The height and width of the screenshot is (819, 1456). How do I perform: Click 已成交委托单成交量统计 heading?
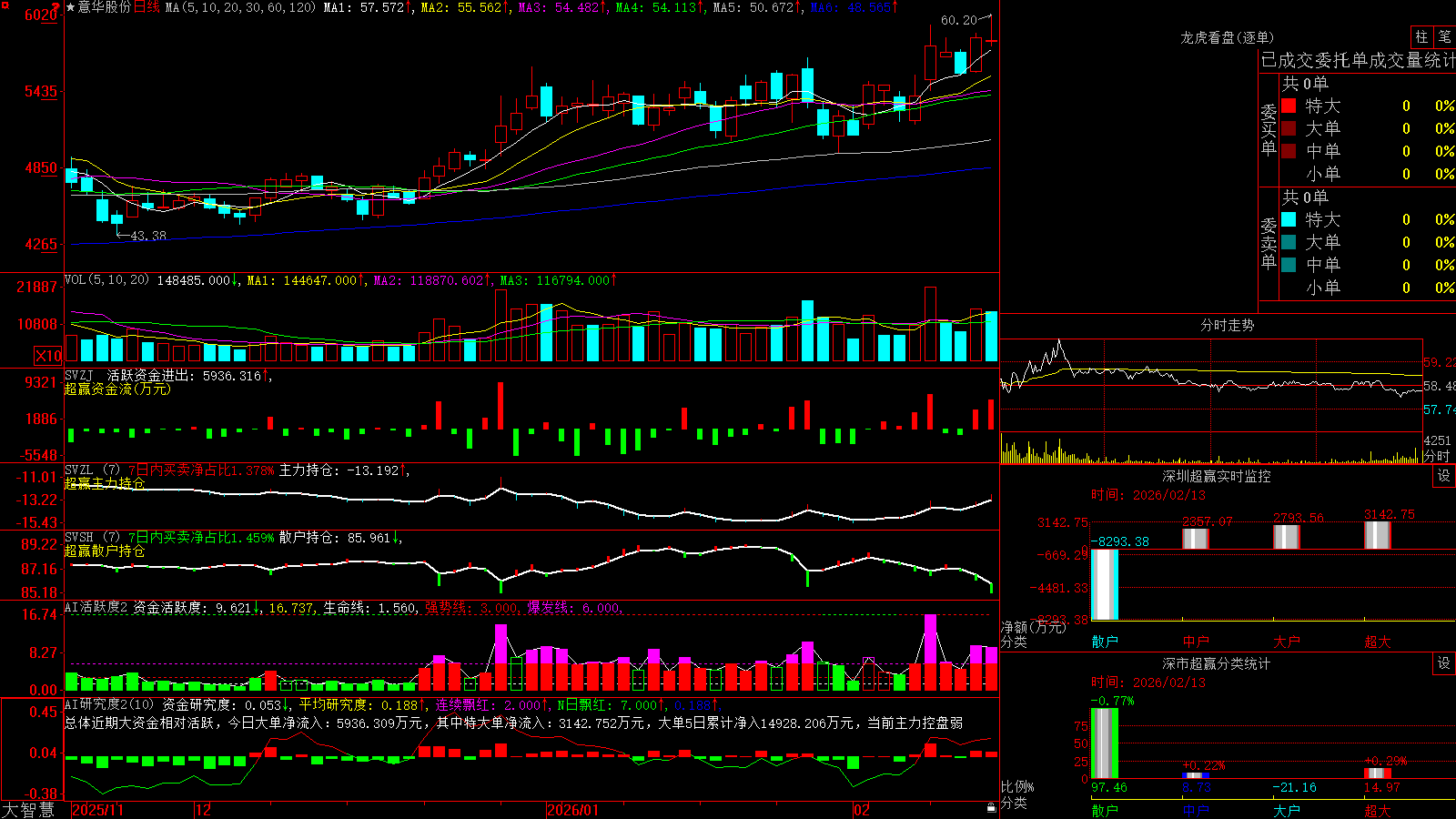(x=1358, y=60)
